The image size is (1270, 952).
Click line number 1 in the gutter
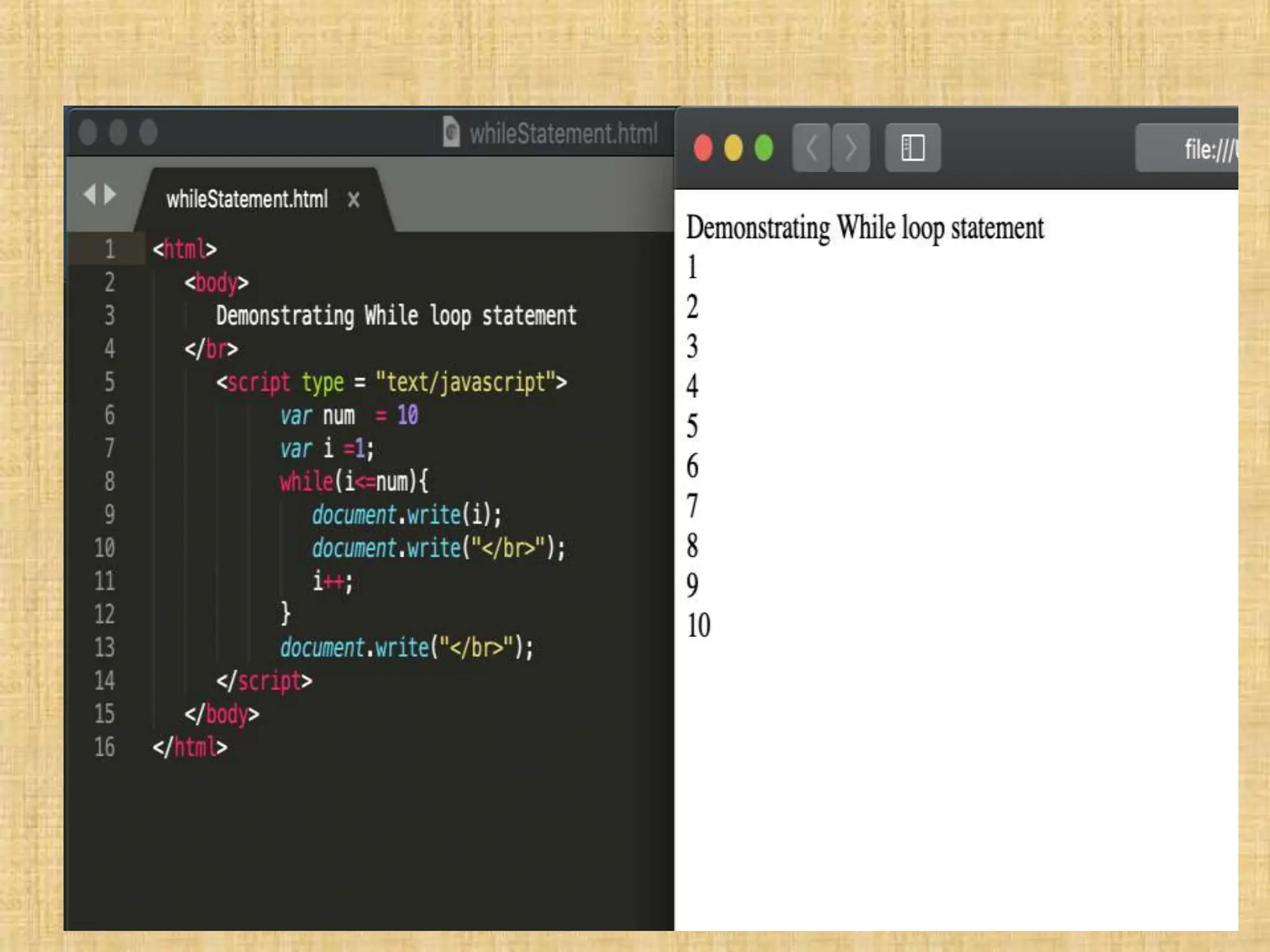(109, 249)
